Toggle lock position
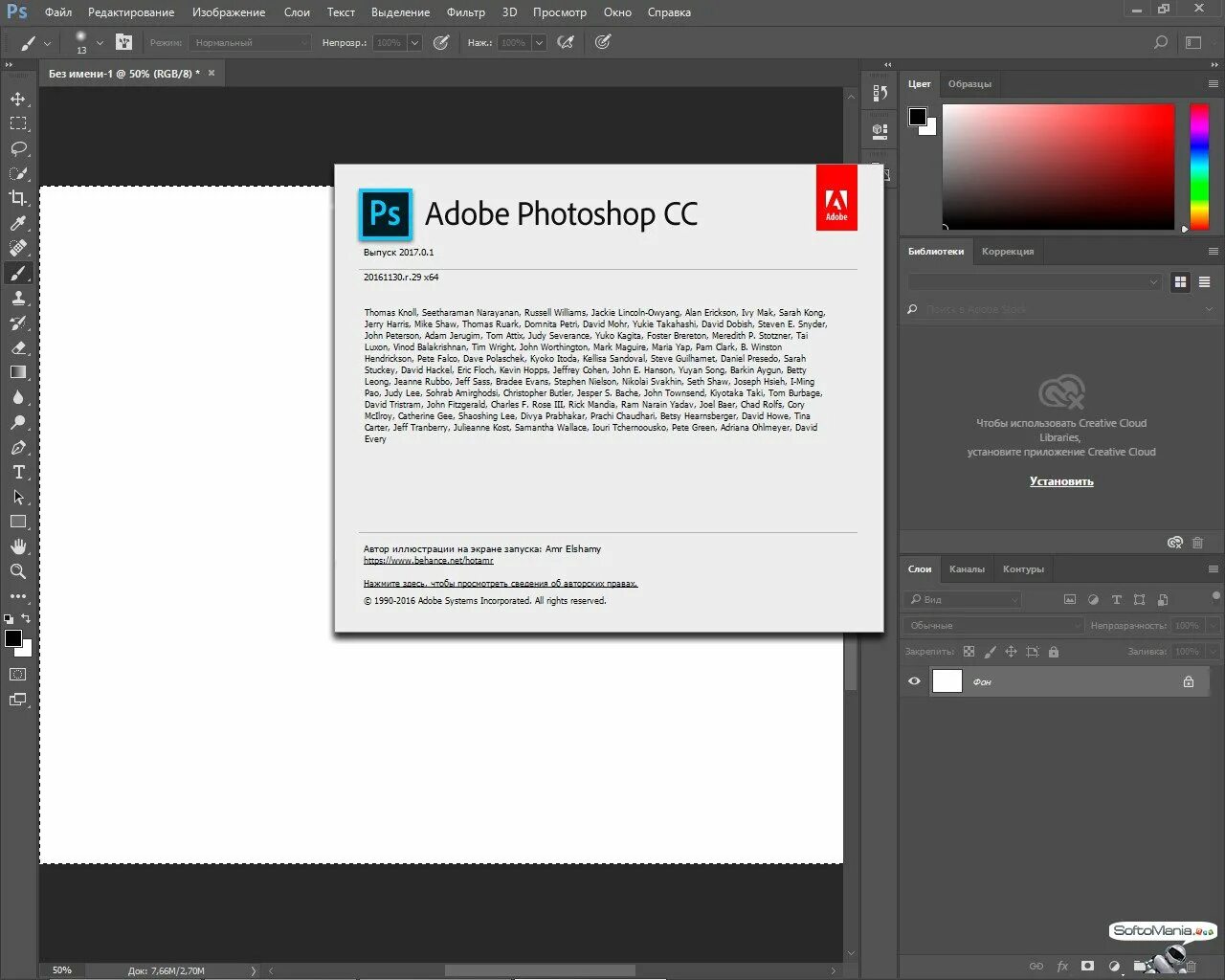 point(1011,652)
